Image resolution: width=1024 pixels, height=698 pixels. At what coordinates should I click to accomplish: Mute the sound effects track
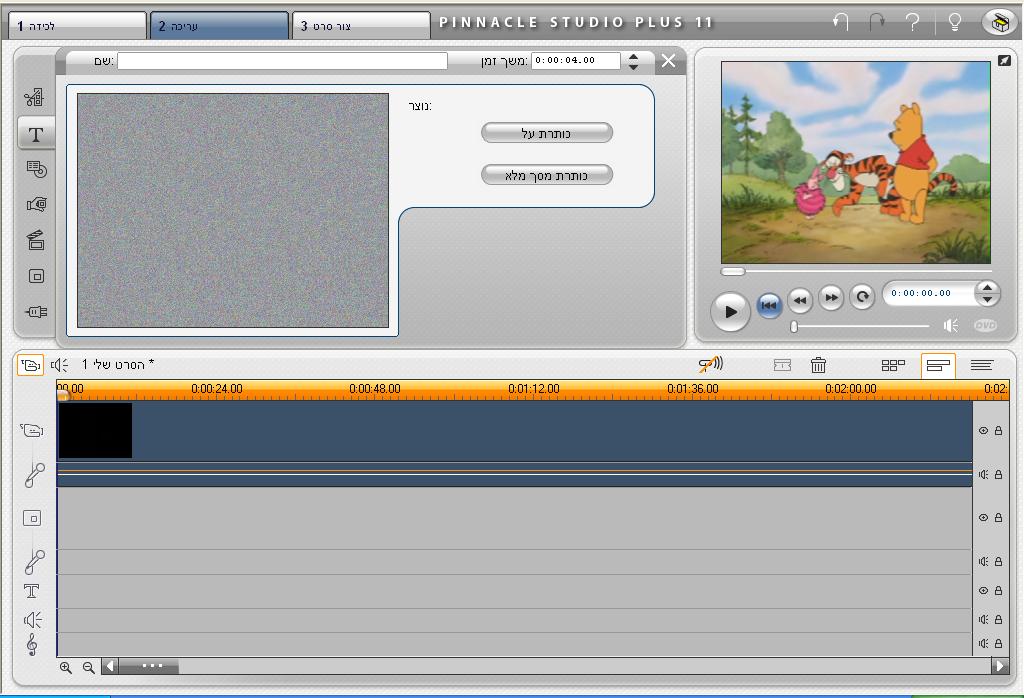tap(983, 619)
